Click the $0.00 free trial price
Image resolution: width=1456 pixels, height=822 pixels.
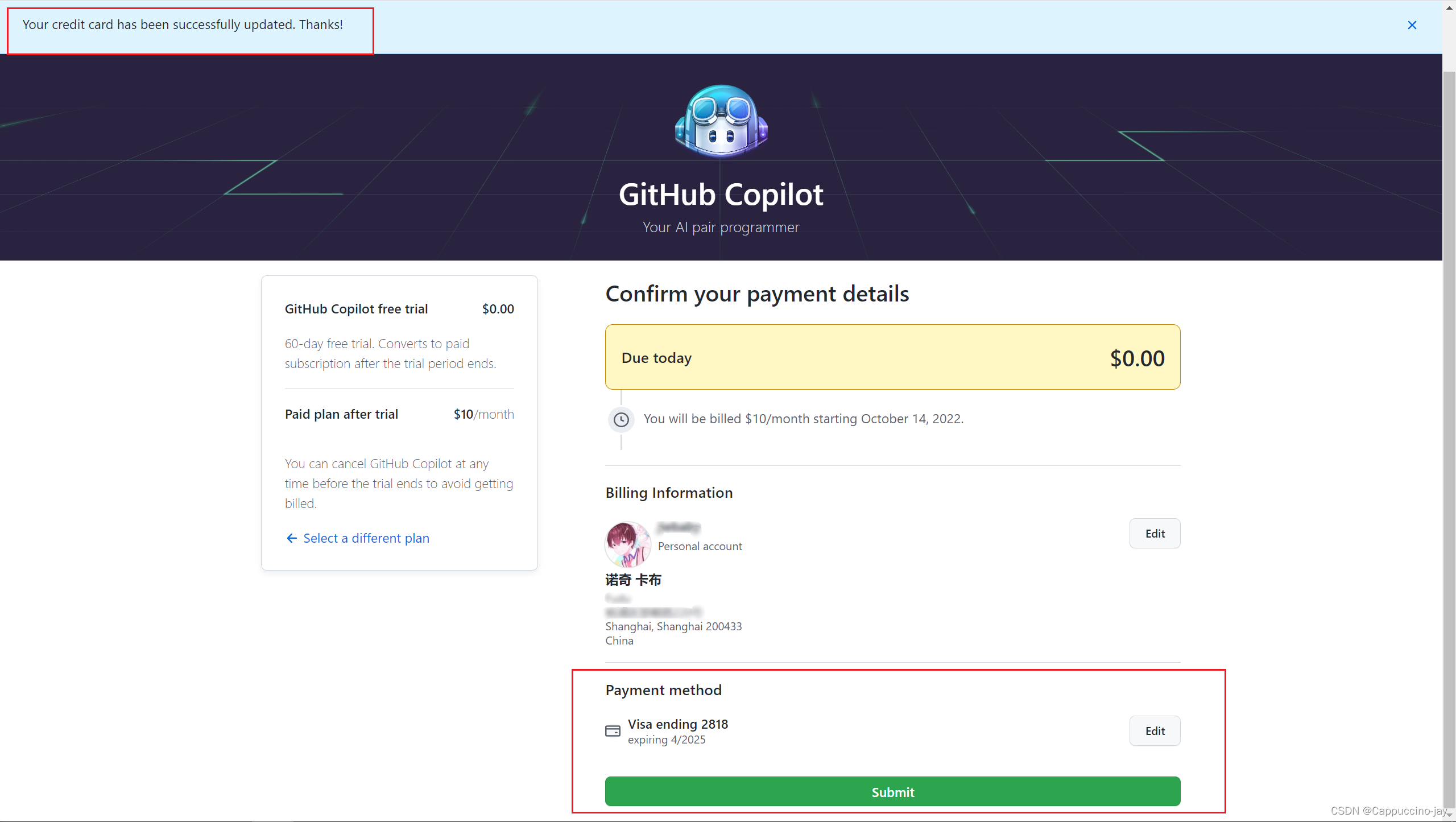click(x=498, y=309)
